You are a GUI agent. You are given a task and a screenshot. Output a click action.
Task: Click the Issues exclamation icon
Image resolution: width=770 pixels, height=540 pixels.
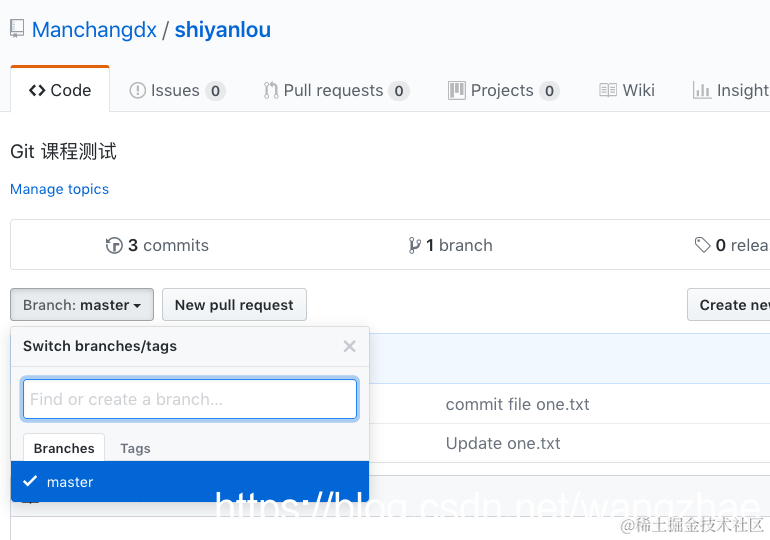click(137, 90)
